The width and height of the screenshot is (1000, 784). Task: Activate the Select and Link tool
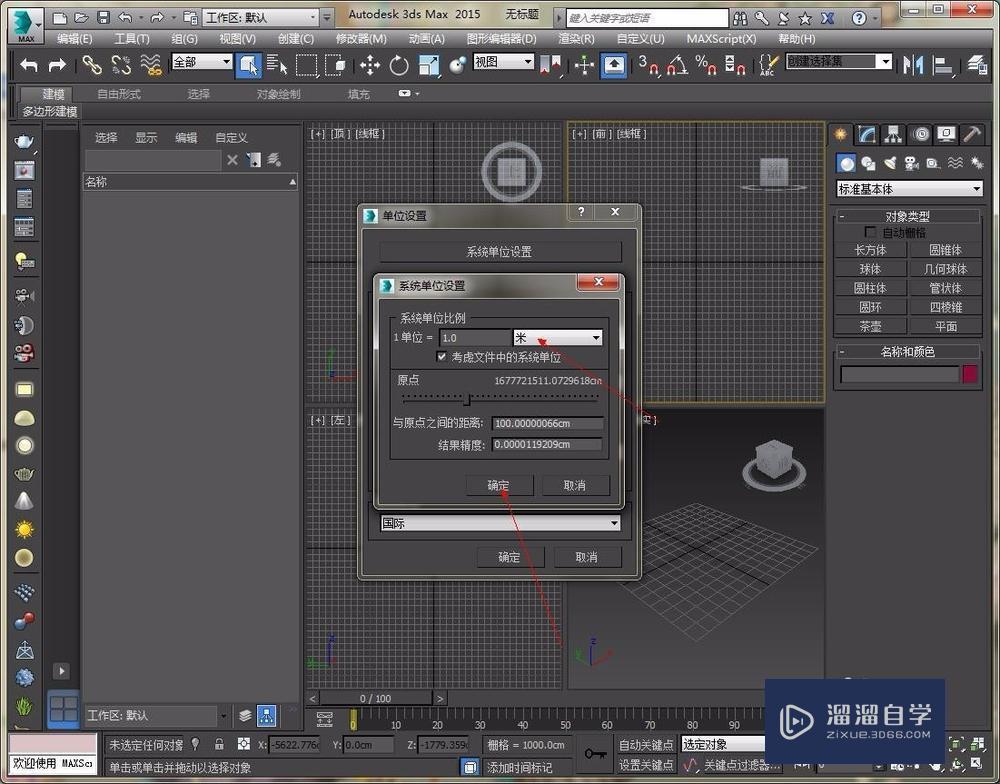point(92,65)
